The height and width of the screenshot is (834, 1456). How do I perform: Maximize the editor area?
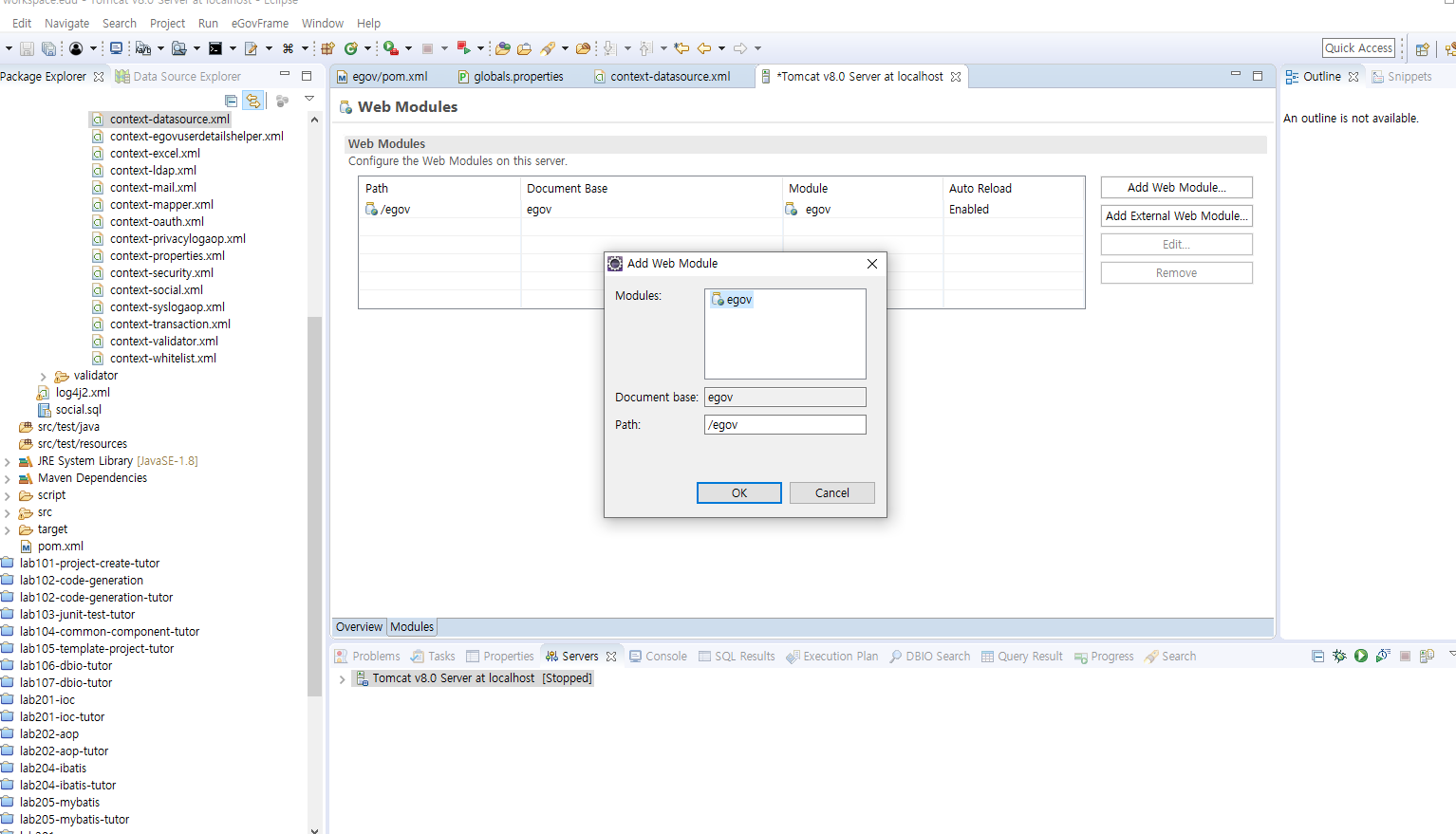(x=1258, y=75)
